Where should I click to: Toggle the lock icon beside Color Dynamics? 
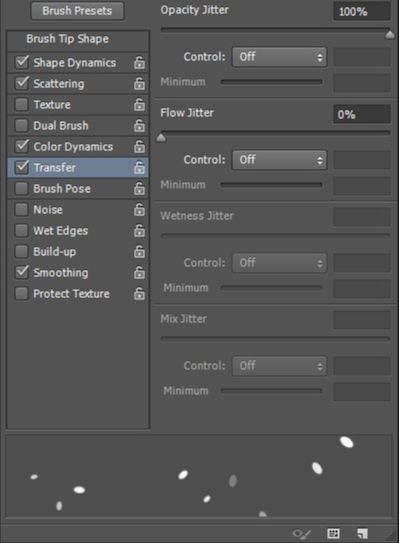(139, 147)
